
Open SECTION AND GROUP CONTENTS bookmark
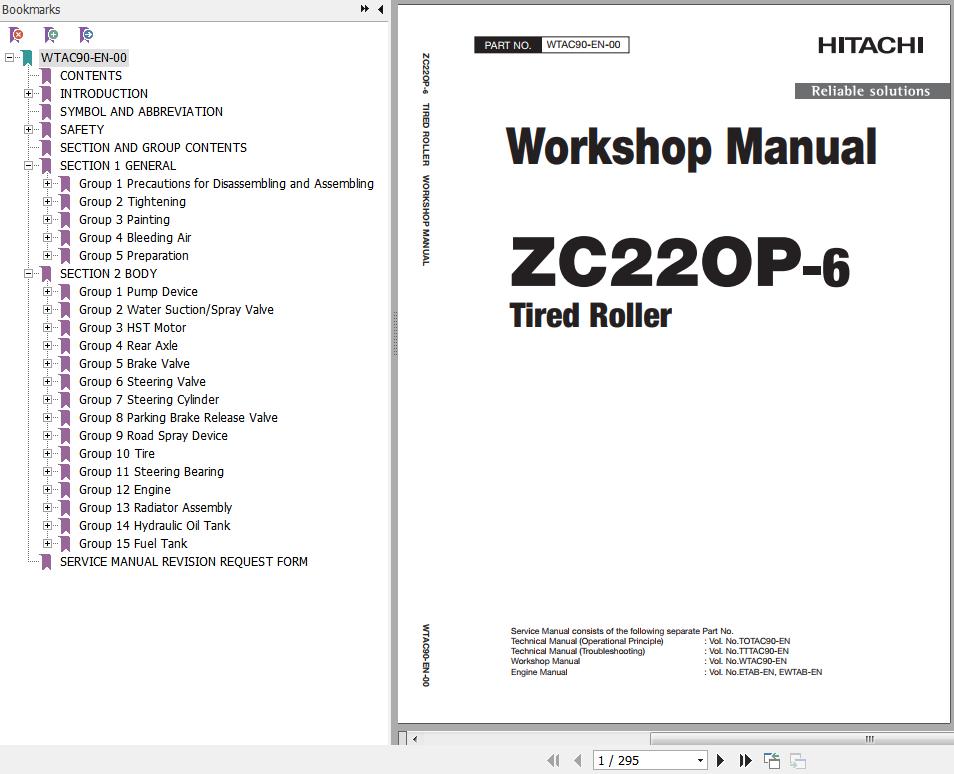point(153,148)
